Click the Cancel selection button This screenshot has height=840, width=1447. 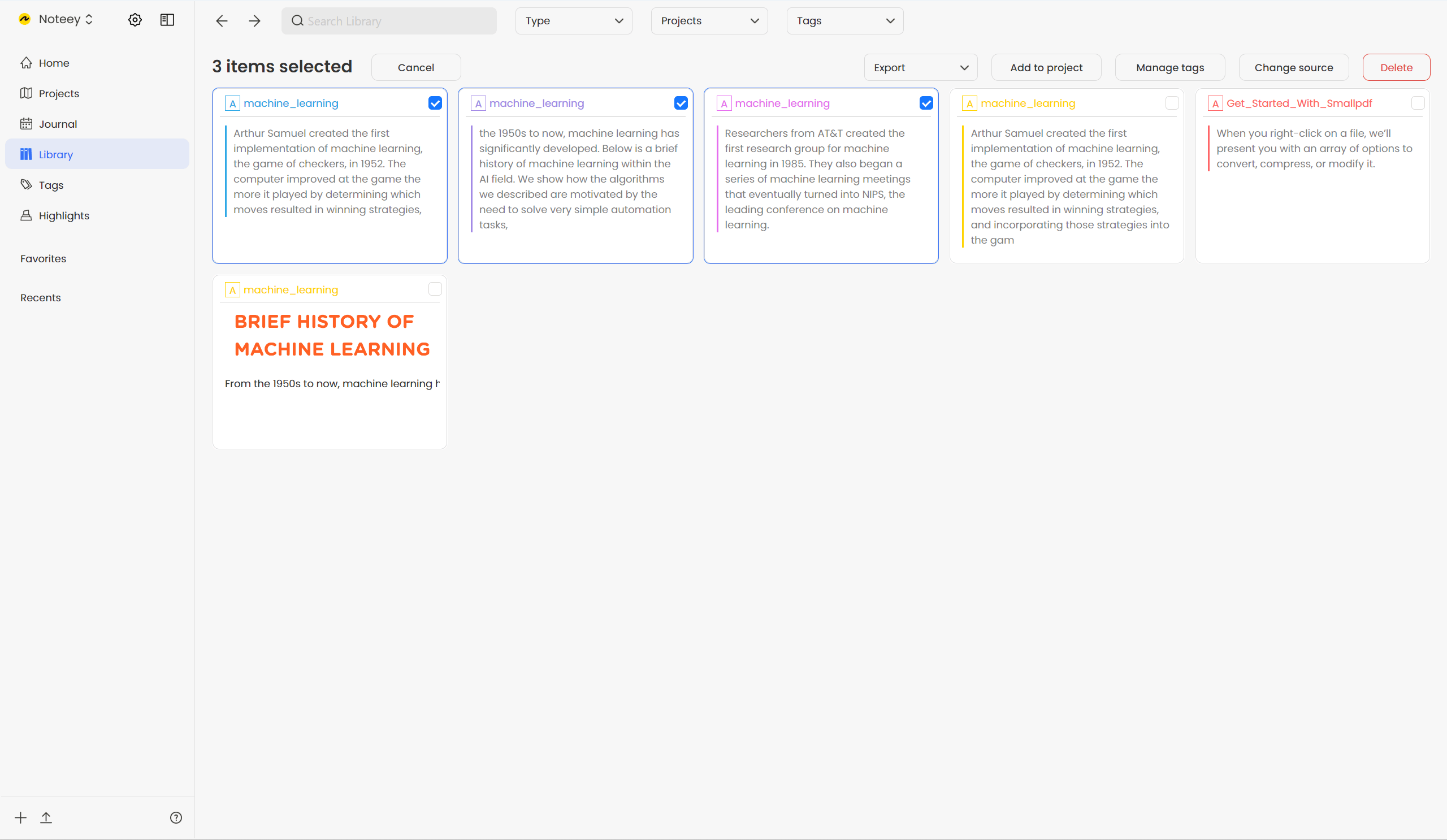(x=415, y=67)
